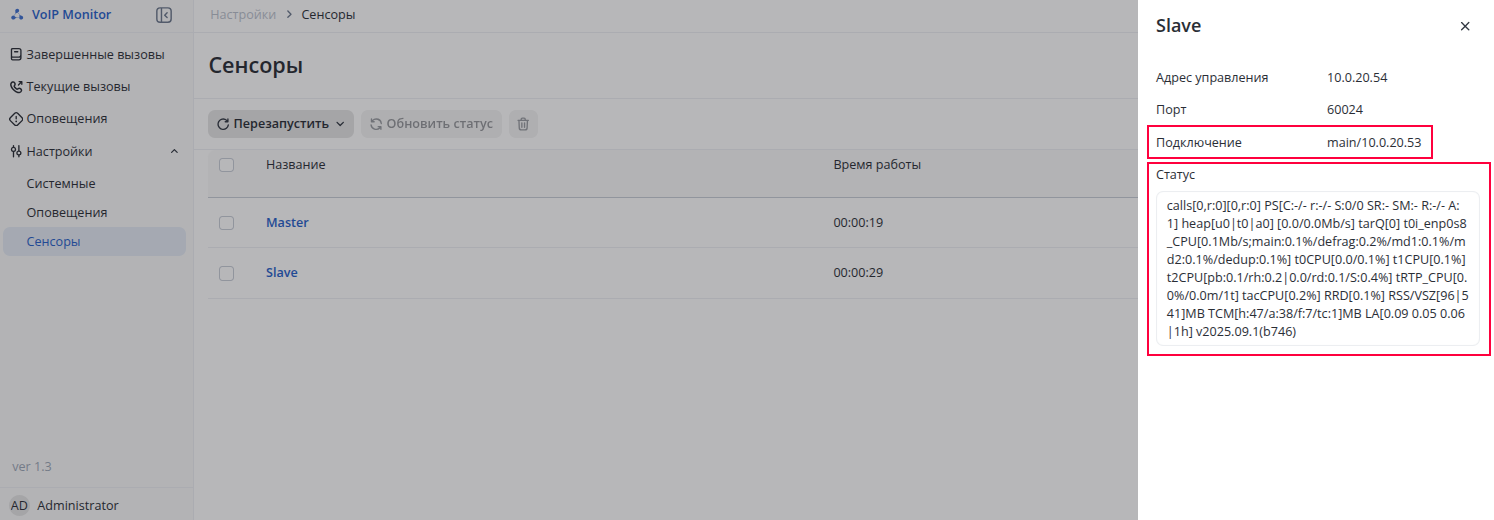Screen dimensions: 1494x520
Task: Open Оповещения under Настройки submenu
Action: (x=67, y=213)
